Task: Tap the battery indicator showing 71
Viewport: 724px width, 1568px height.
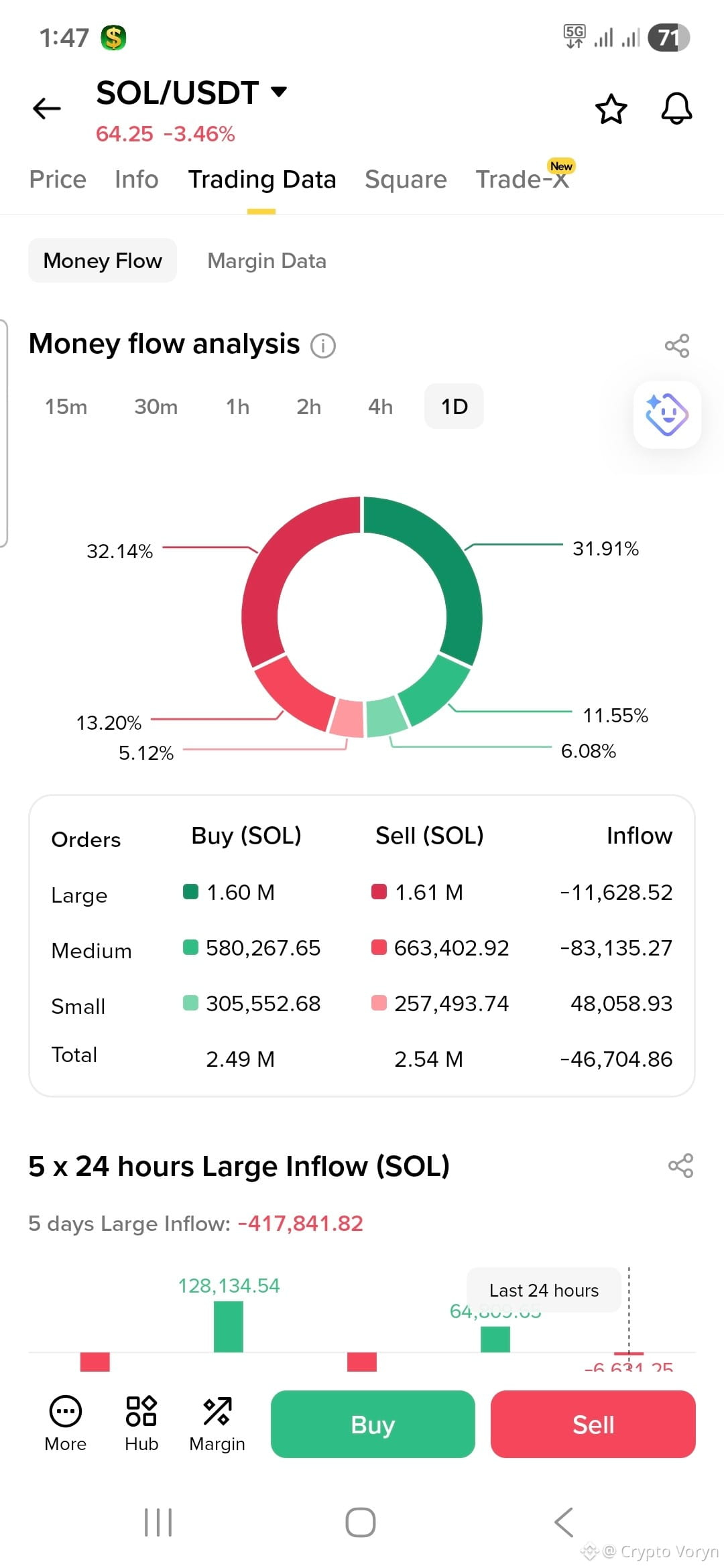Action: point(668,38)
